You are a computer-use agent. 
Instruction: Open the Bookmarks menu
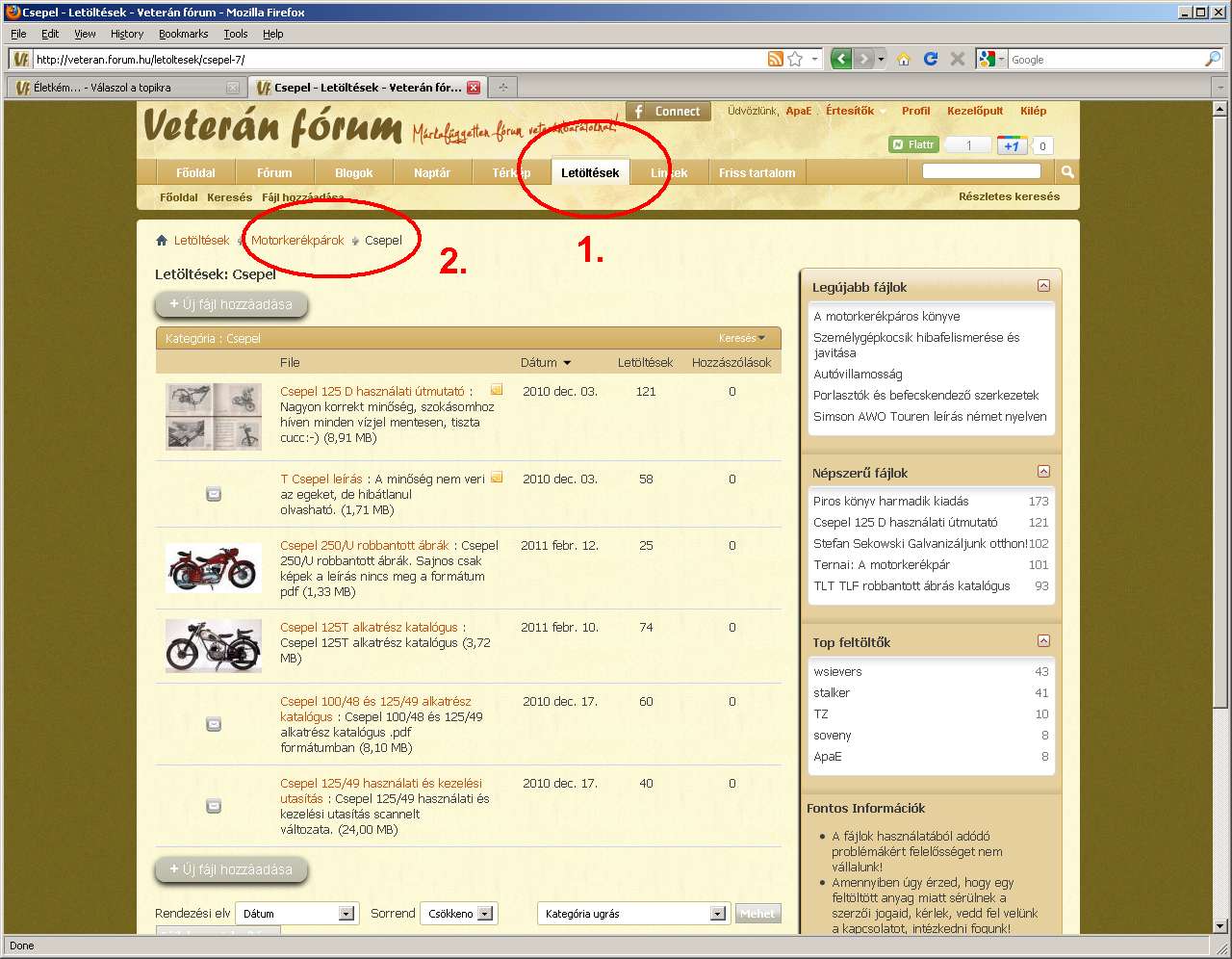click(183, 34)
